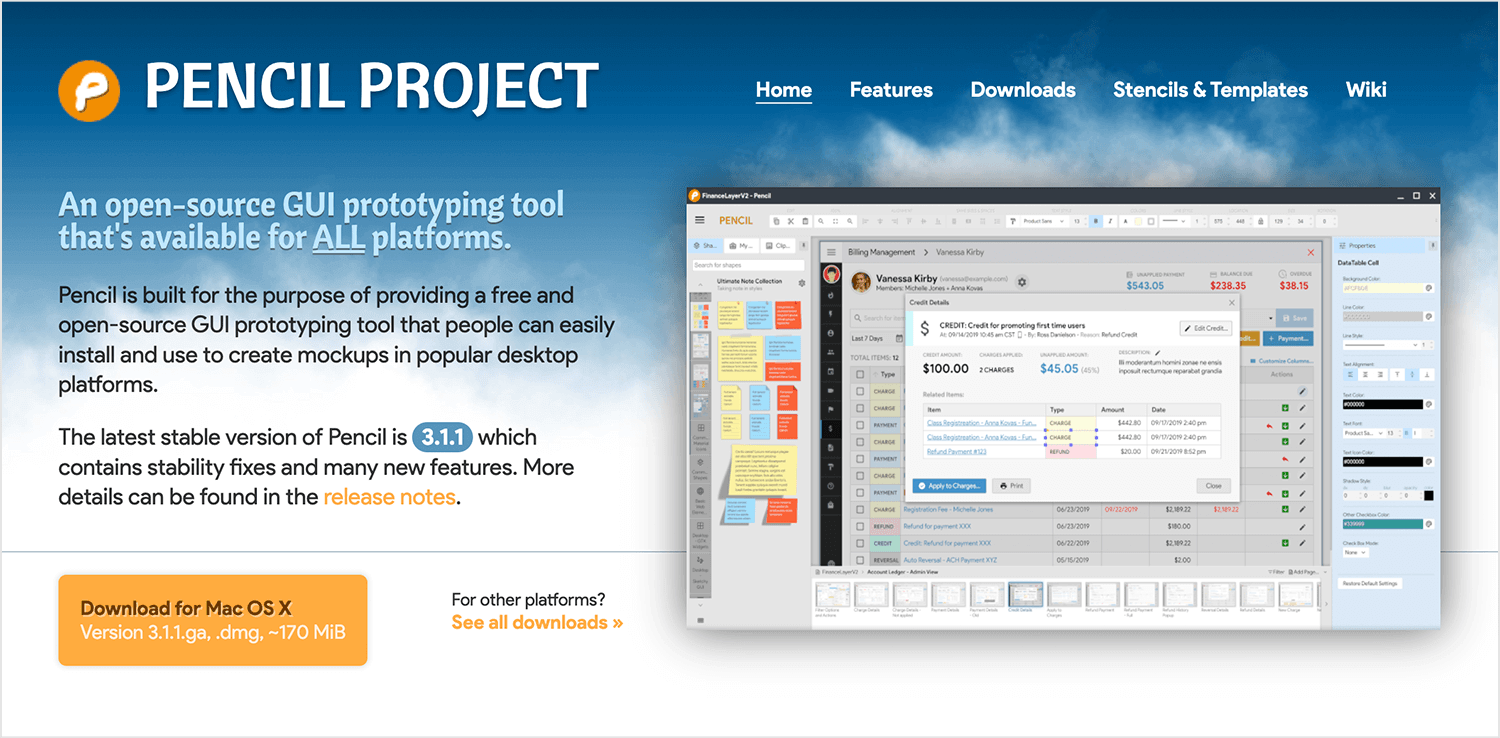This screenshot has width=1500, height=738.
Task: Click the black Text Icon Color field
Action: point(1383,462)
